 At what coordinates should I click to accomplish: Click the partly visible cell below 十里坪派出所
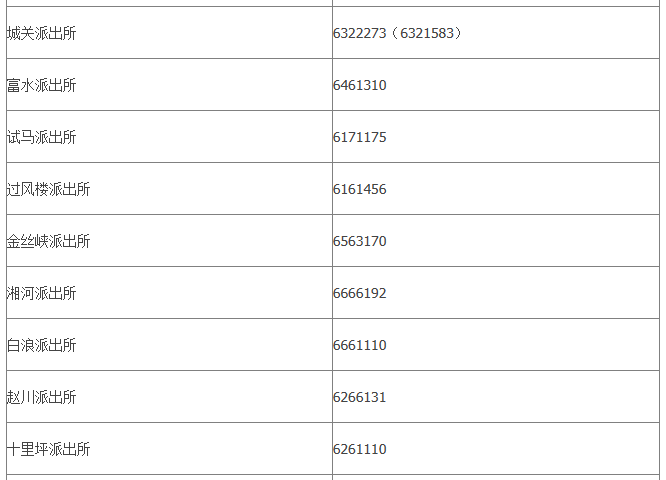click(168, 477)
